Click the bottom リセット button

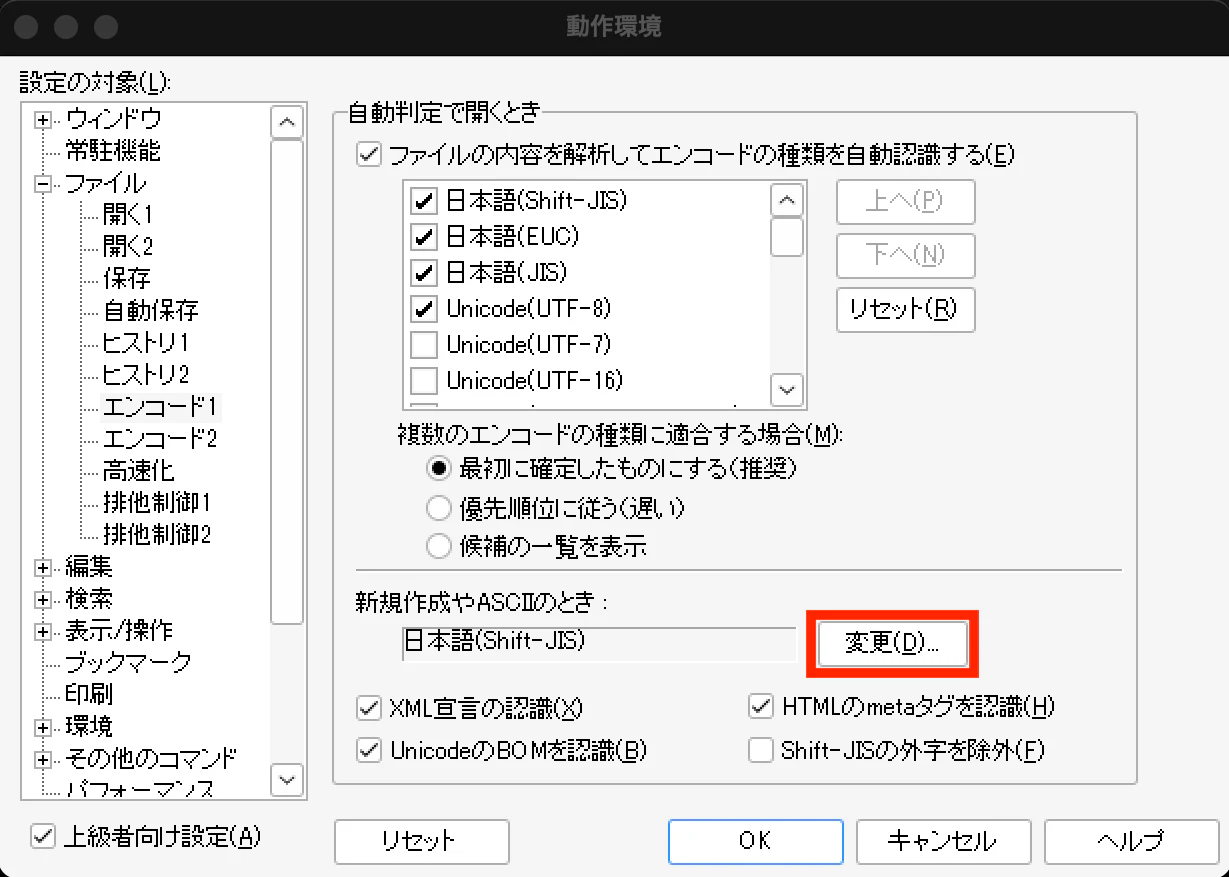click(421, 841)
